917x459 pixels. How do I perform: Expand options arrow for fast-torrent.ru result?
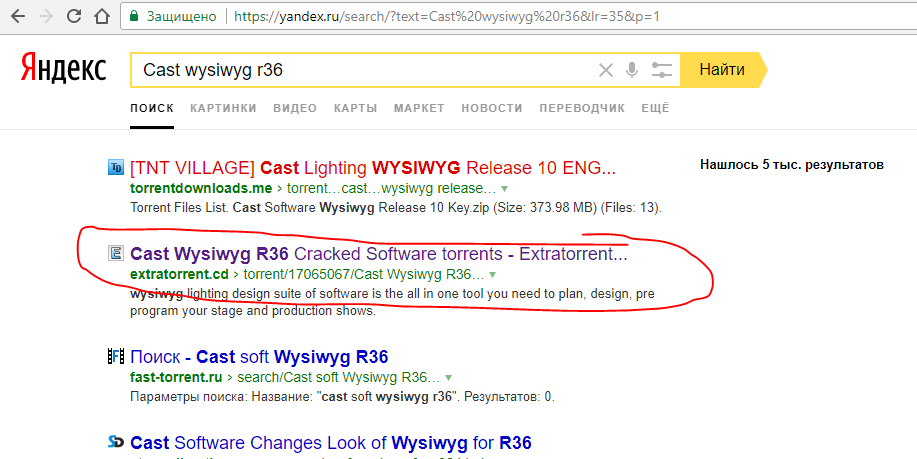coord(448,378)
